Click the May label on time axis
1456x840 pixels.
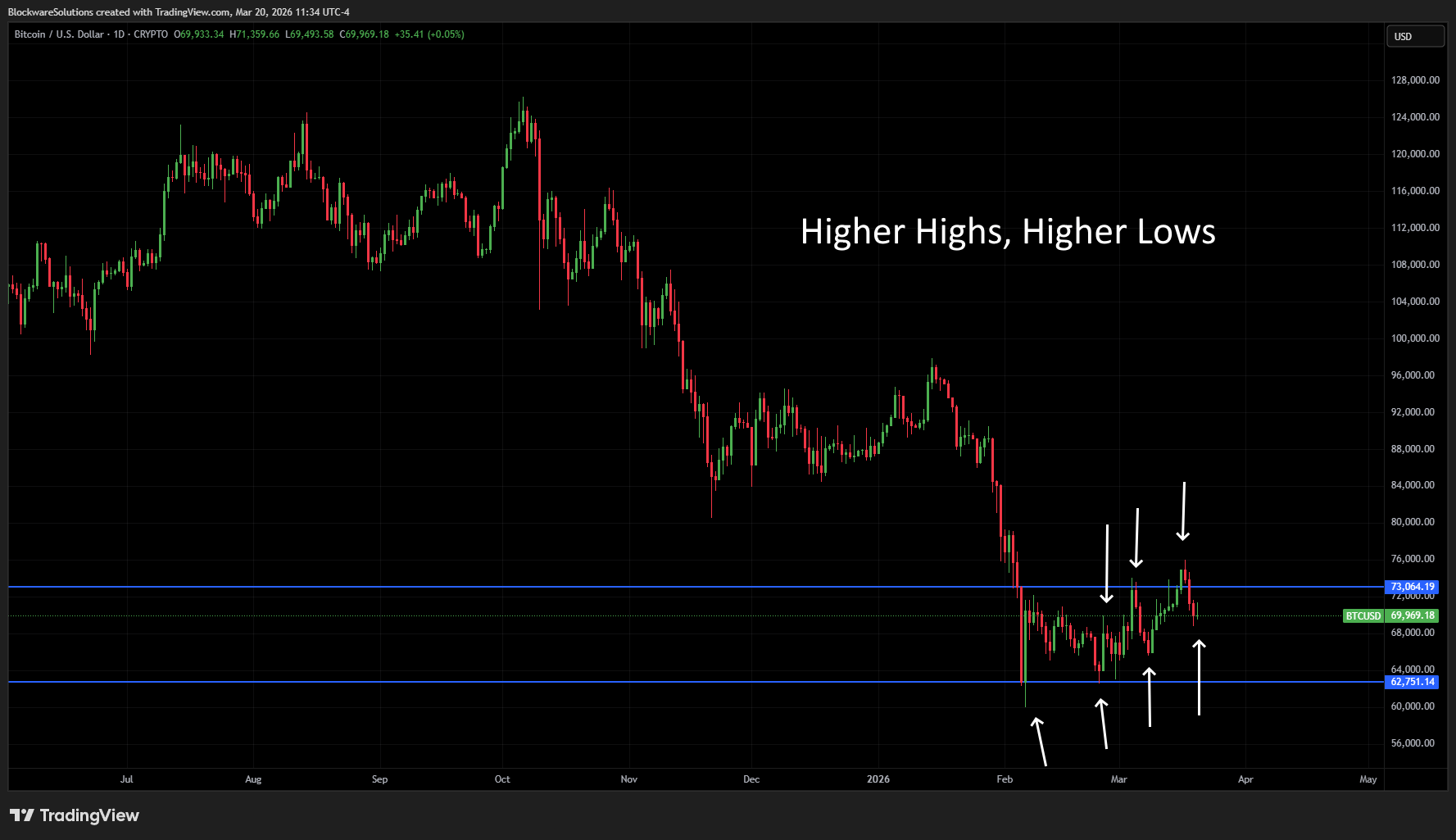[1368, 779]
